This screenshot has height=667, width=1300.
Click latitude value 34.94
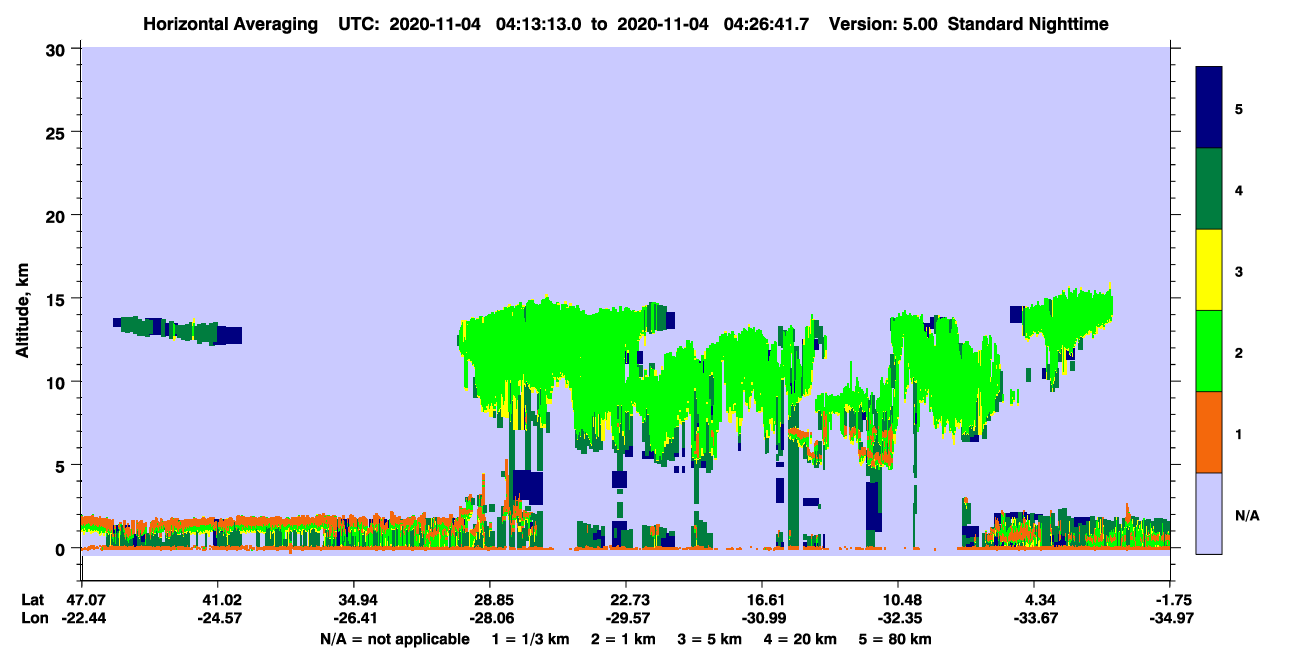(x=354, y=600)
